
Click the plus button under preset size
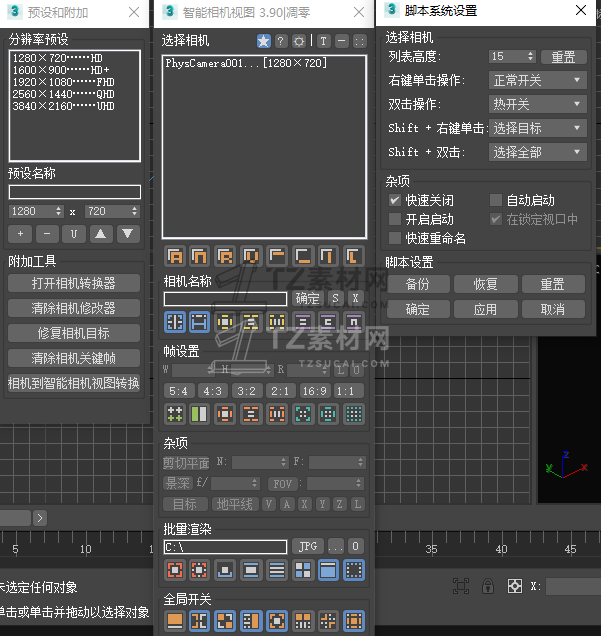[x=21, y=234]
